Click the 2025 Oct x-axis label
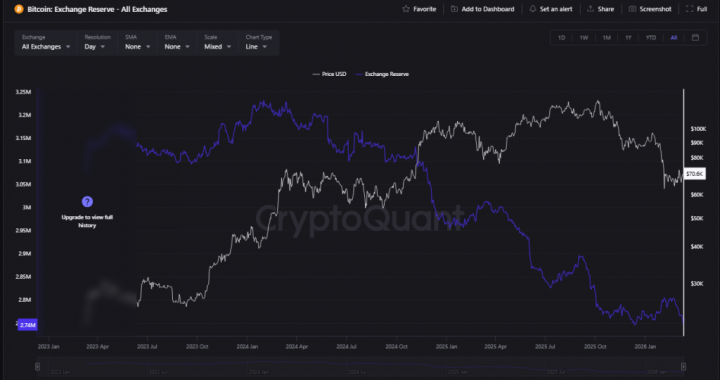The height and width of the screenshot is (380, 720). (595, 346)
